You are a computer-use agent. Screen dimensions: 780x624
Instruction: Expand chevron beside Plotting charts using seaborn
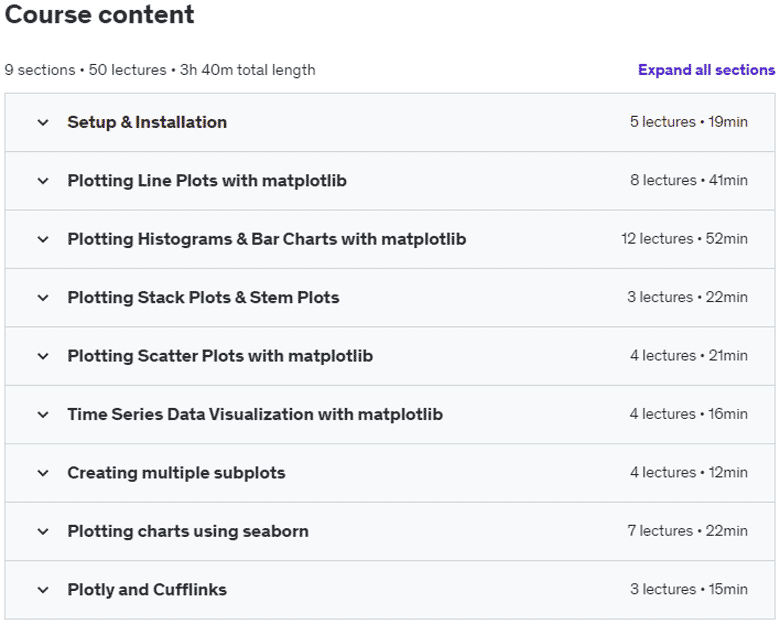tap(43, 531)
